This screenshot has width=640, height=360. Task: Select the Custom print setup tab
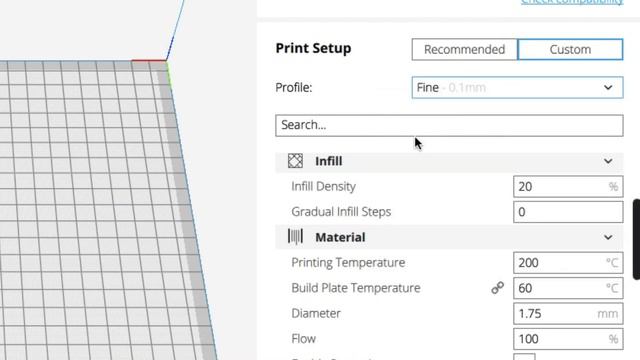tap(570, 49)
